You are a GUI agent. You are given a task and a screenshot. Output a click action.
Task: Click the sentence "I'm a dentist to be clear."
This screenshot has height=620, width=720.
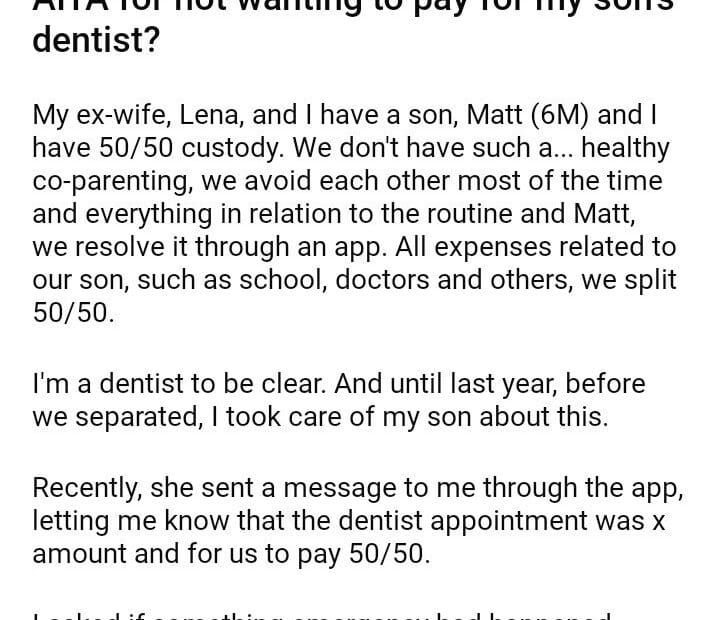(197, 384)
